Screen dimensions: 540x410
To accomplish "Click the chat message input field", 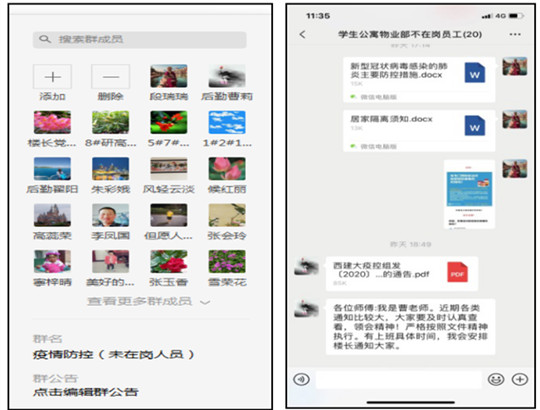I will [398, 380].
